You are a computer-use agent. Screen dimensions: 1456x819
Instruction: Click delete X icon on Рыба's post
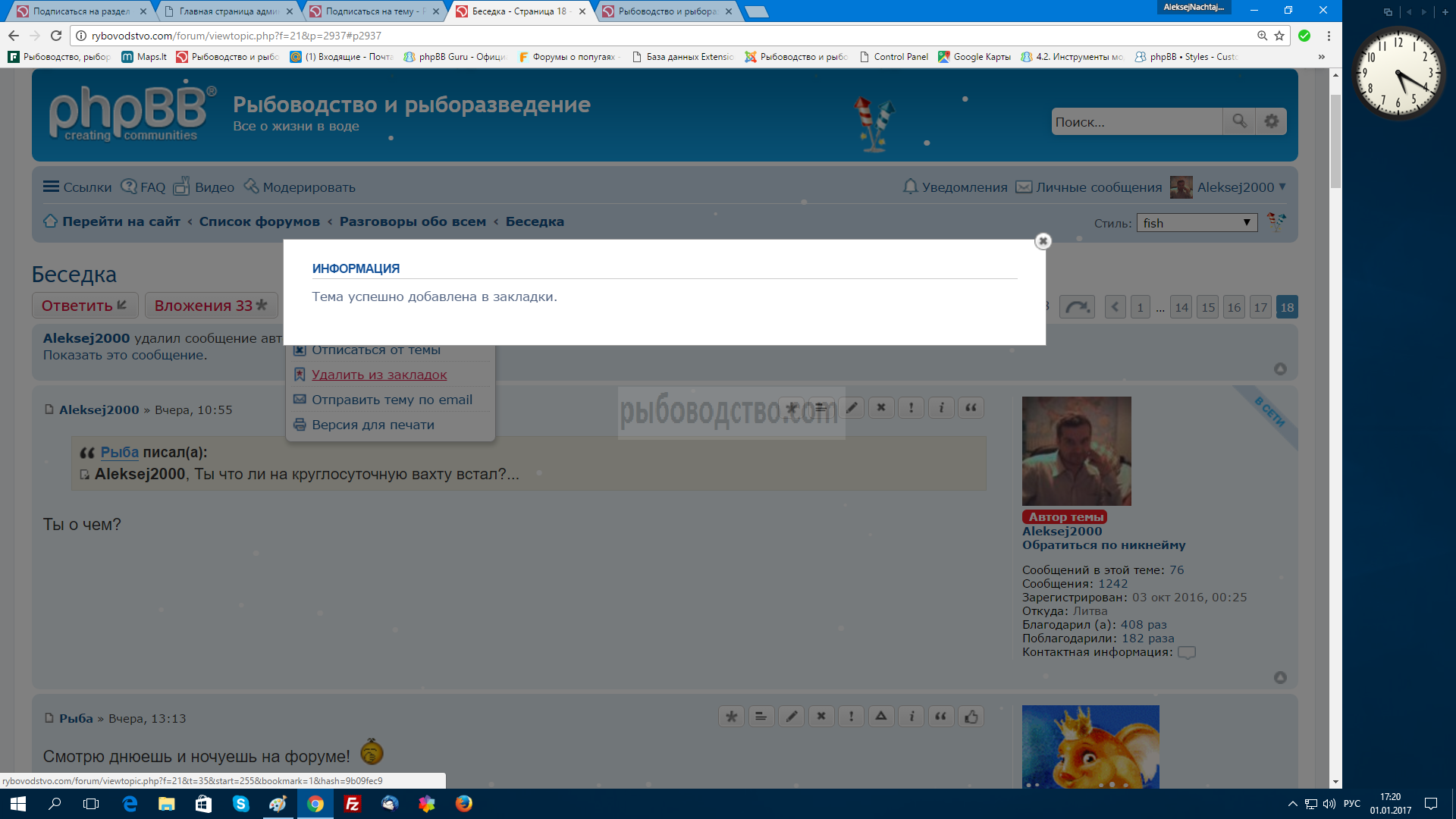pos(821,717)
